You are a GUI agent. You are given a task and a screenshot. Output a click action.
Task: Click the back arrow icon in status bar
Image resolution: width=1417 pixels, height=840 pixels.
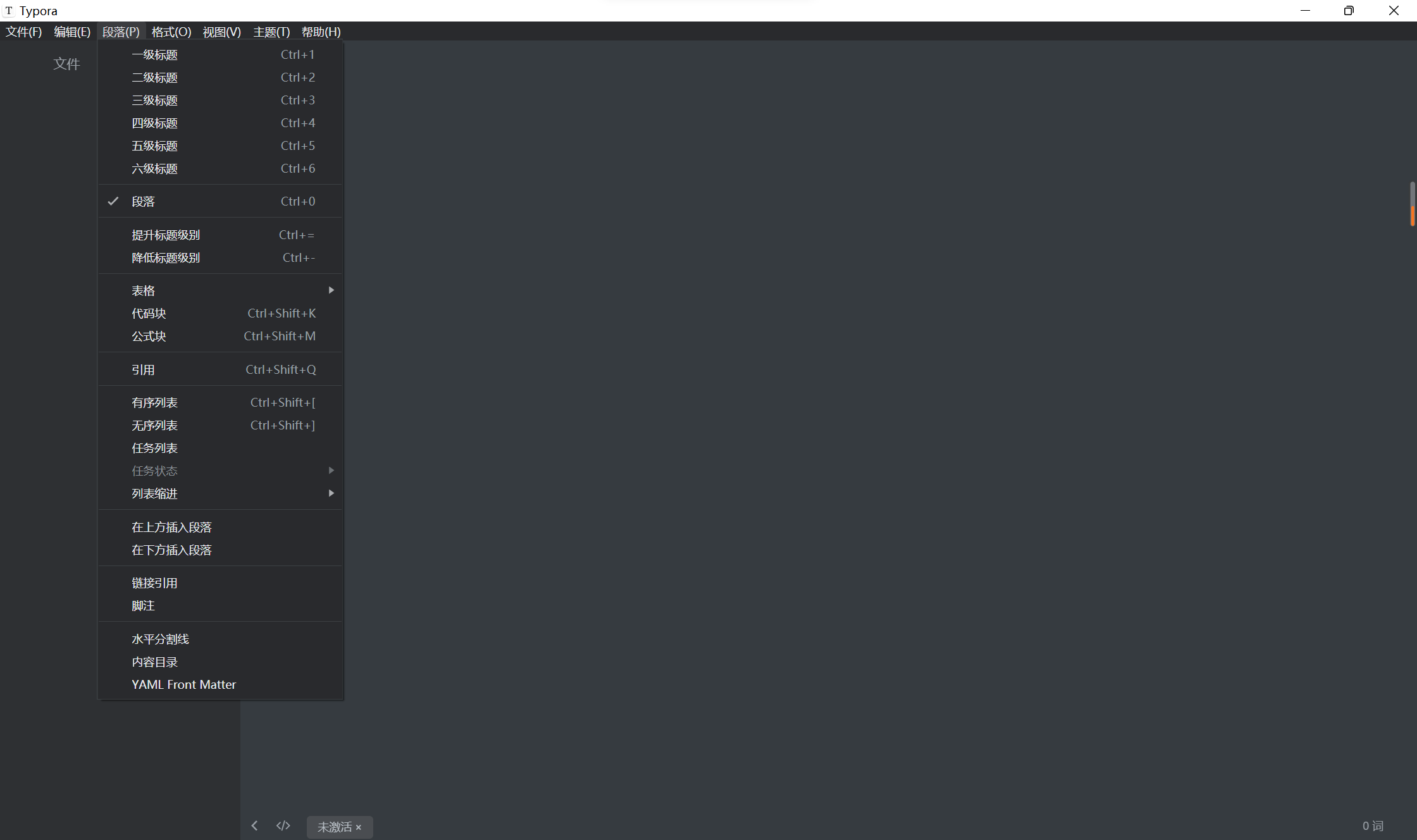pos(254,825)
